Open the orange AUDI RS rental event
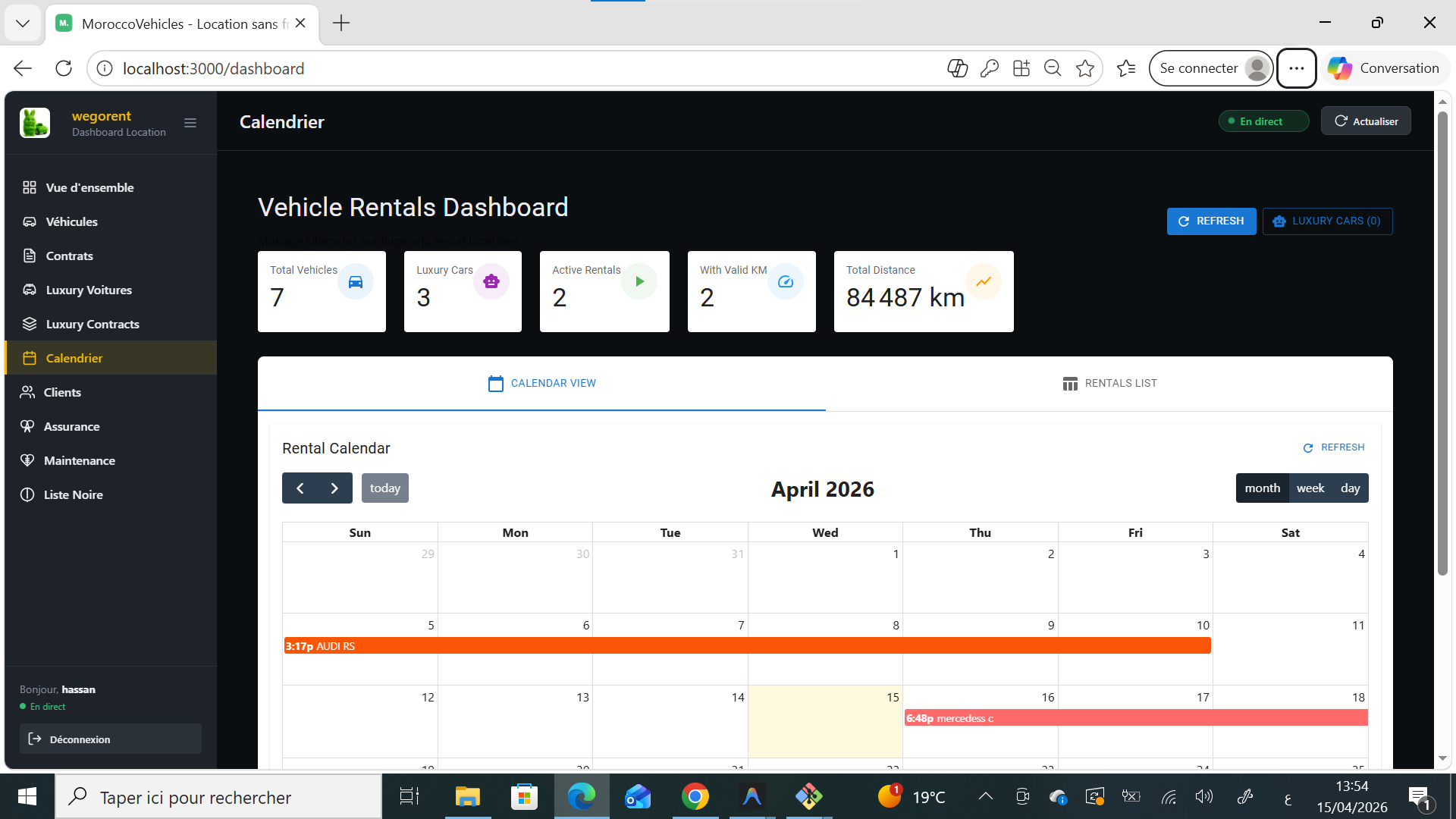This screenshot has width=1456, height=819. pos(747,646)
